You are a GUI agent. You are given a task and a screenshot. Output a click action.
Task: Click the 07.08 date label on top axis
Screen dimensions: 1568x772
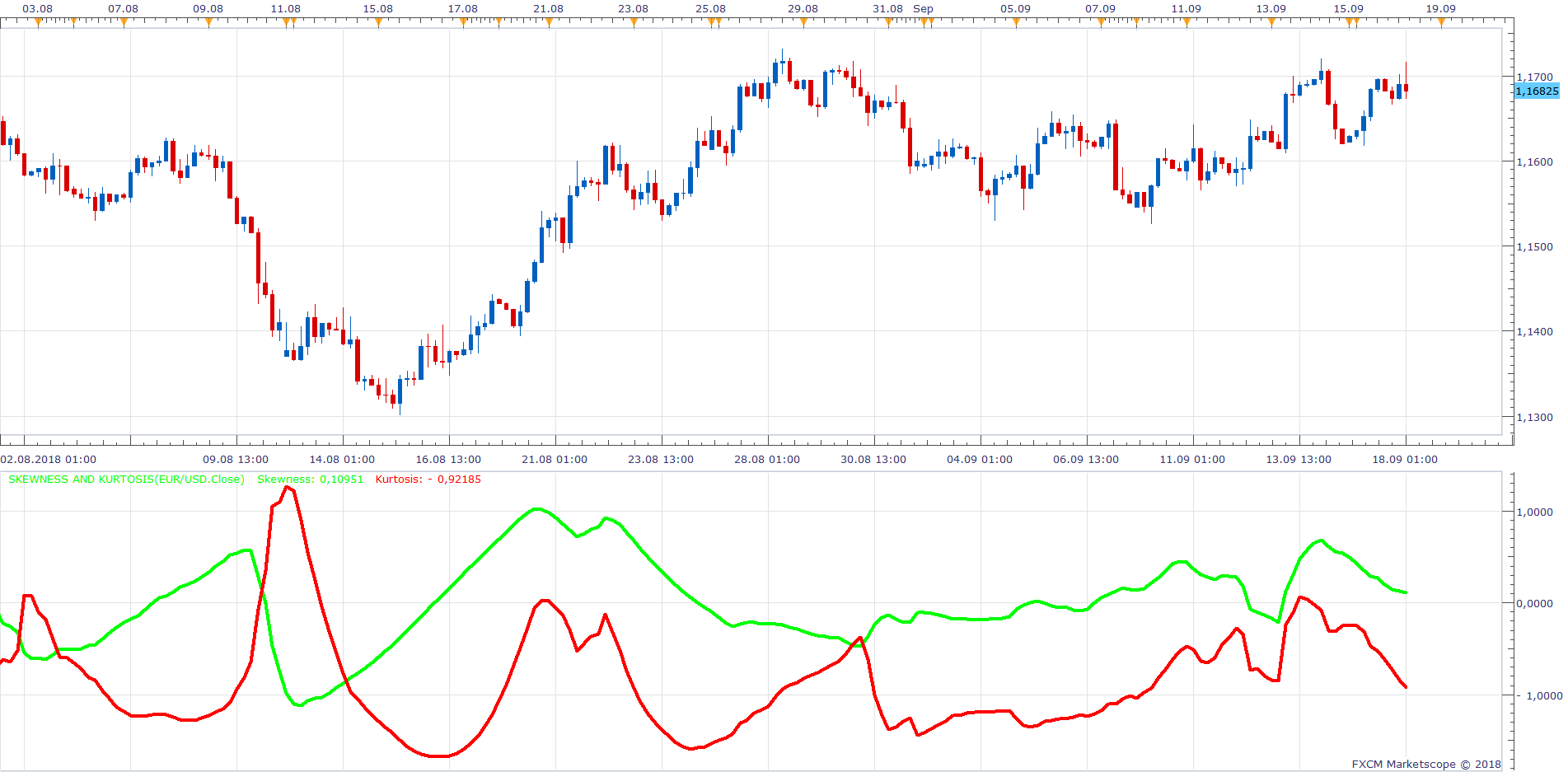click(x=123, y=9)
